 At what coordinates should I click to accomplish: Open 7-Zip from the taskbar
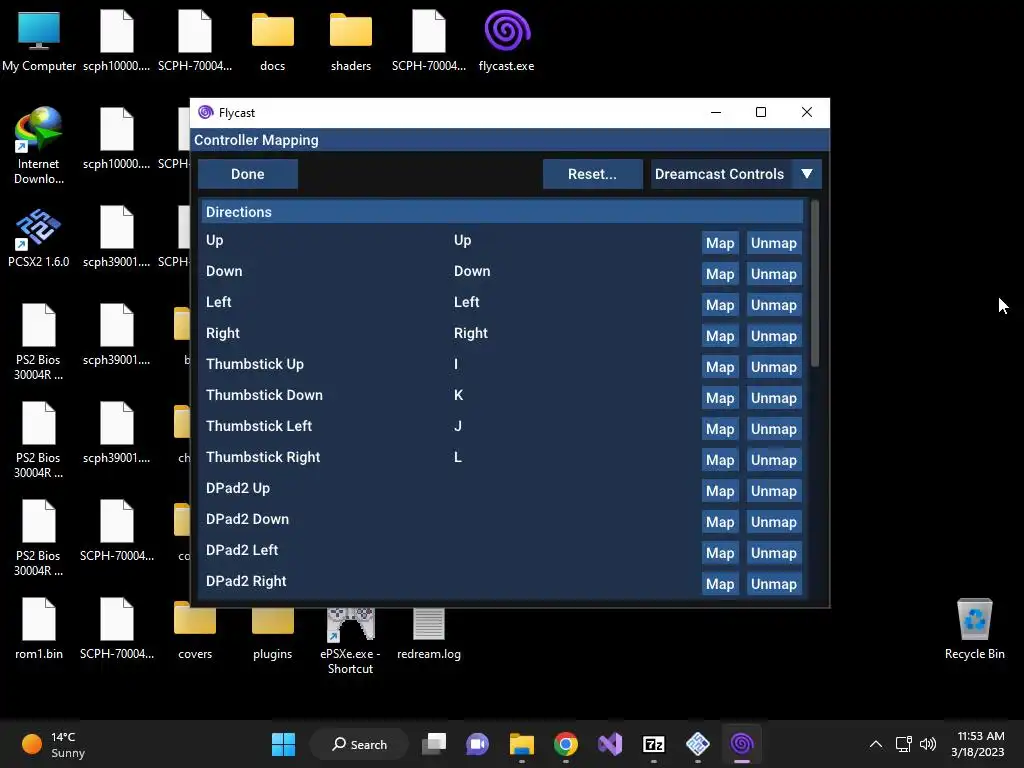[x=654, y=744]
